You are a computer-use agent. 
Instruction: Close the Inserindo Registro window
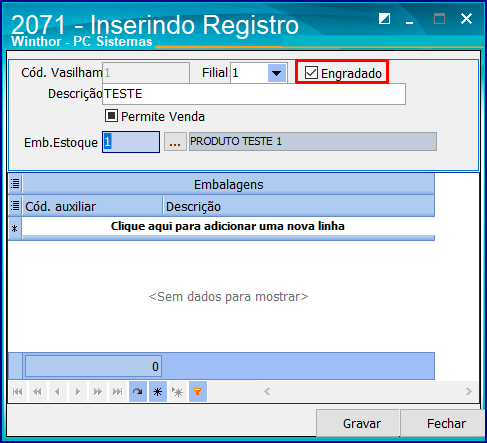click(x=466, y=19)
